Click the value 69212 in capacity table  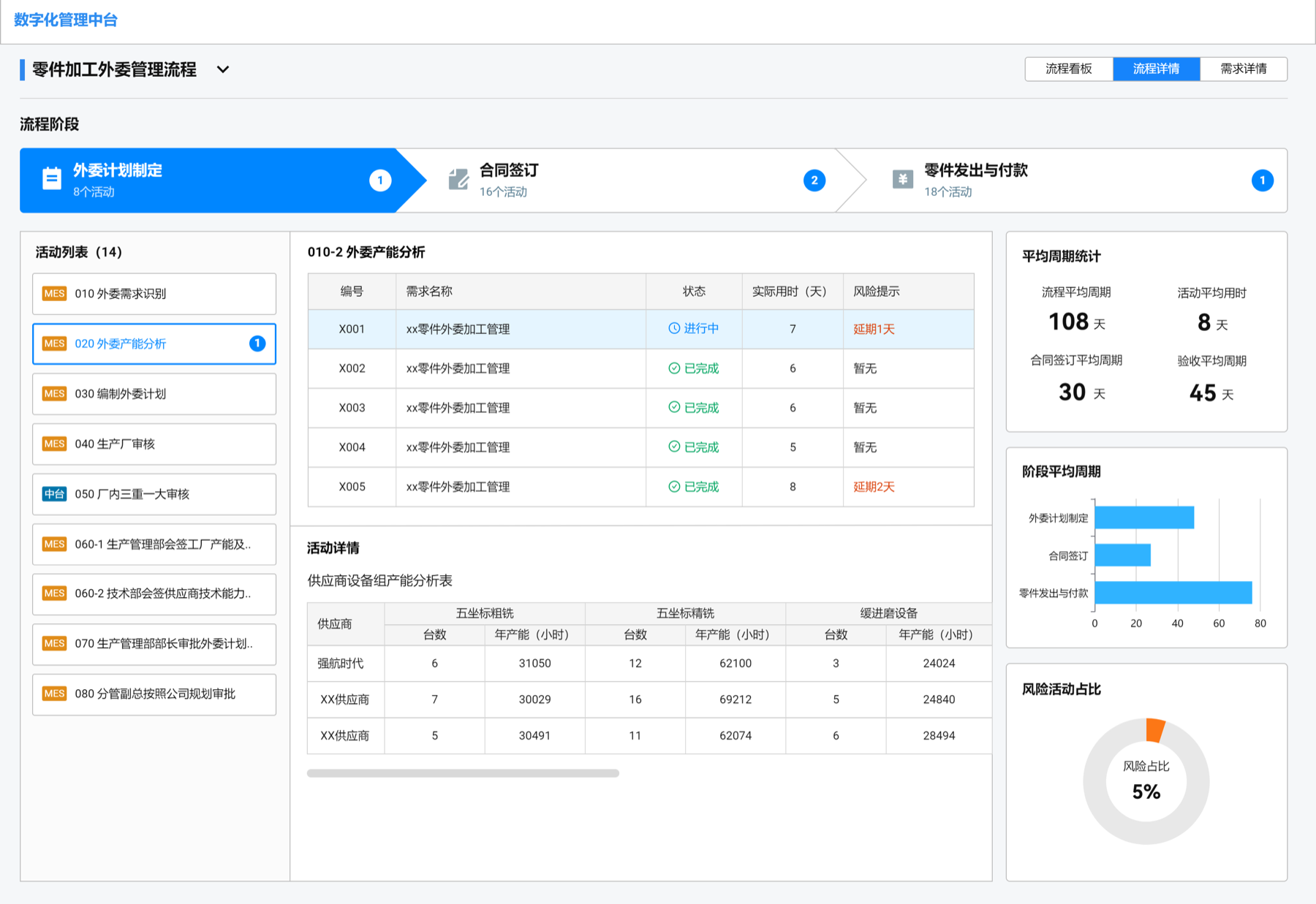click(735, 699)
